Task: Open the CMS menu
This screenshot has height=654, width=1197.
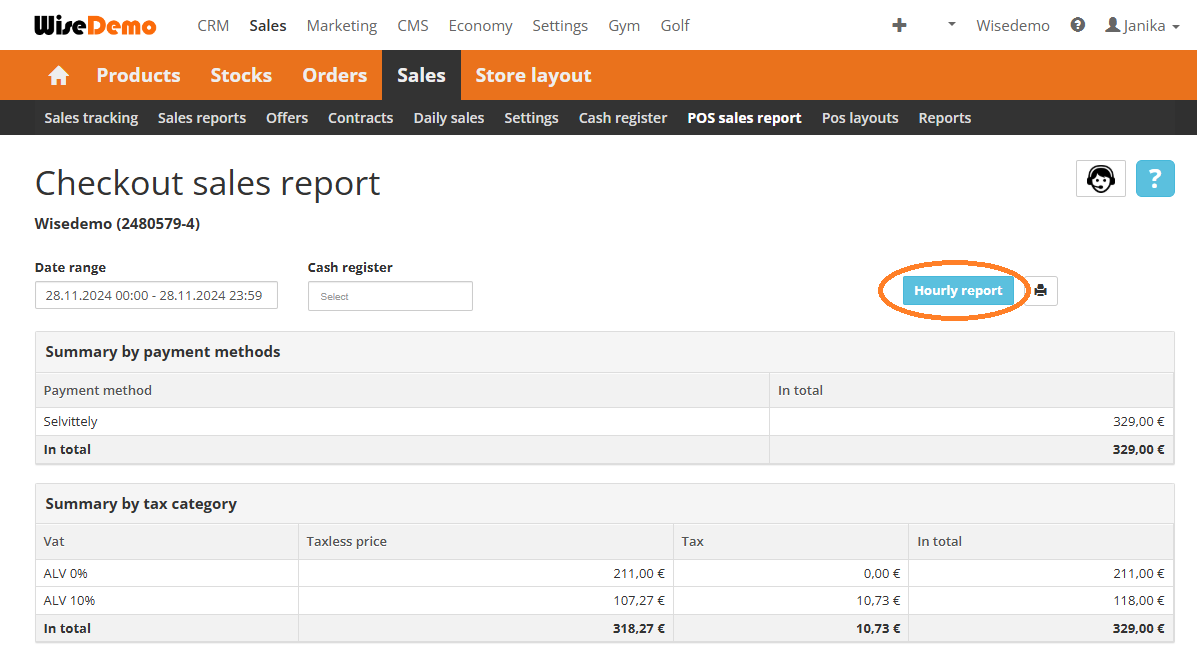Action: (412, 25)
